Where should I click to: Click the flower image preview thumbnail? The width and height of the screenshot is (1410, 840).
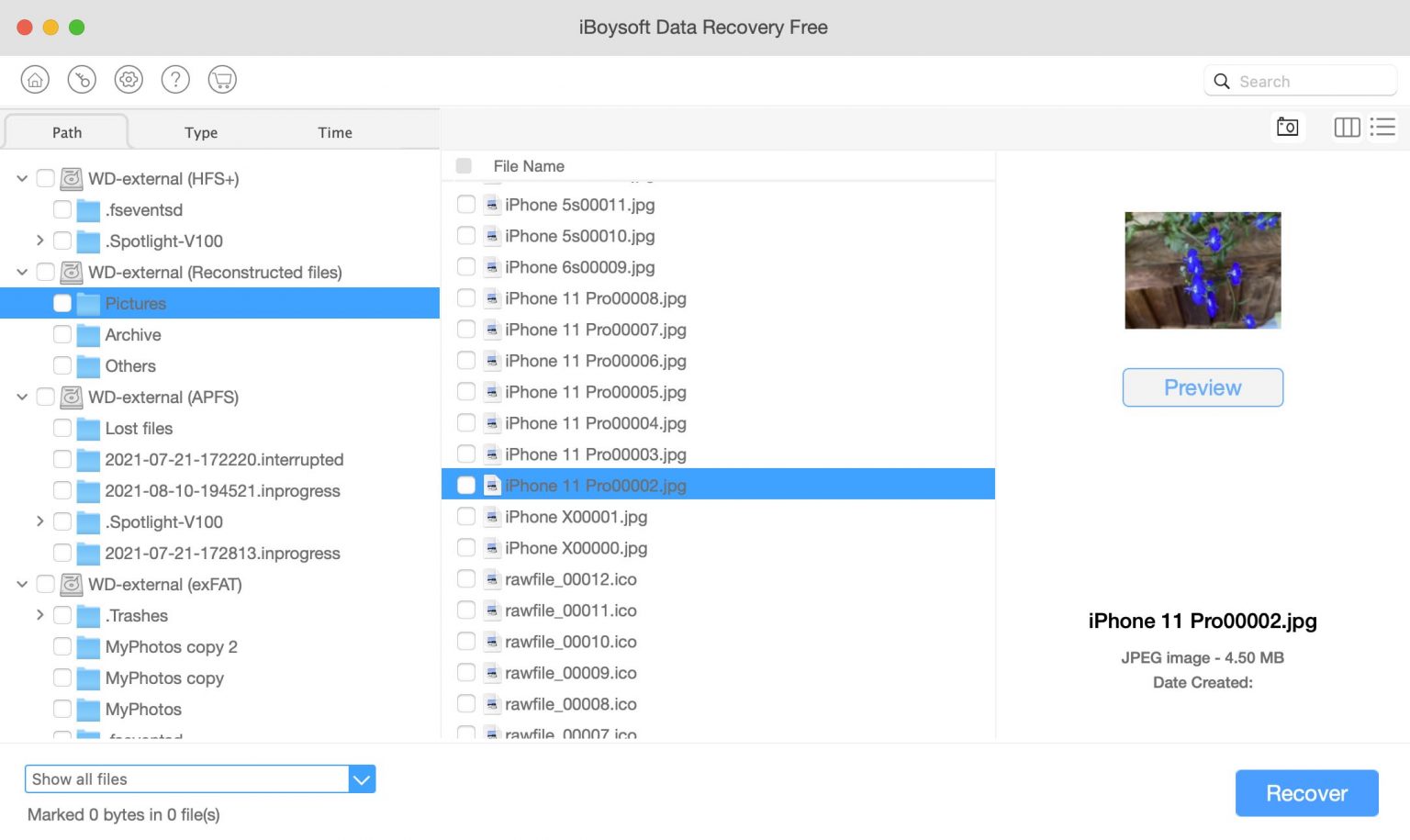[1203, 269]
